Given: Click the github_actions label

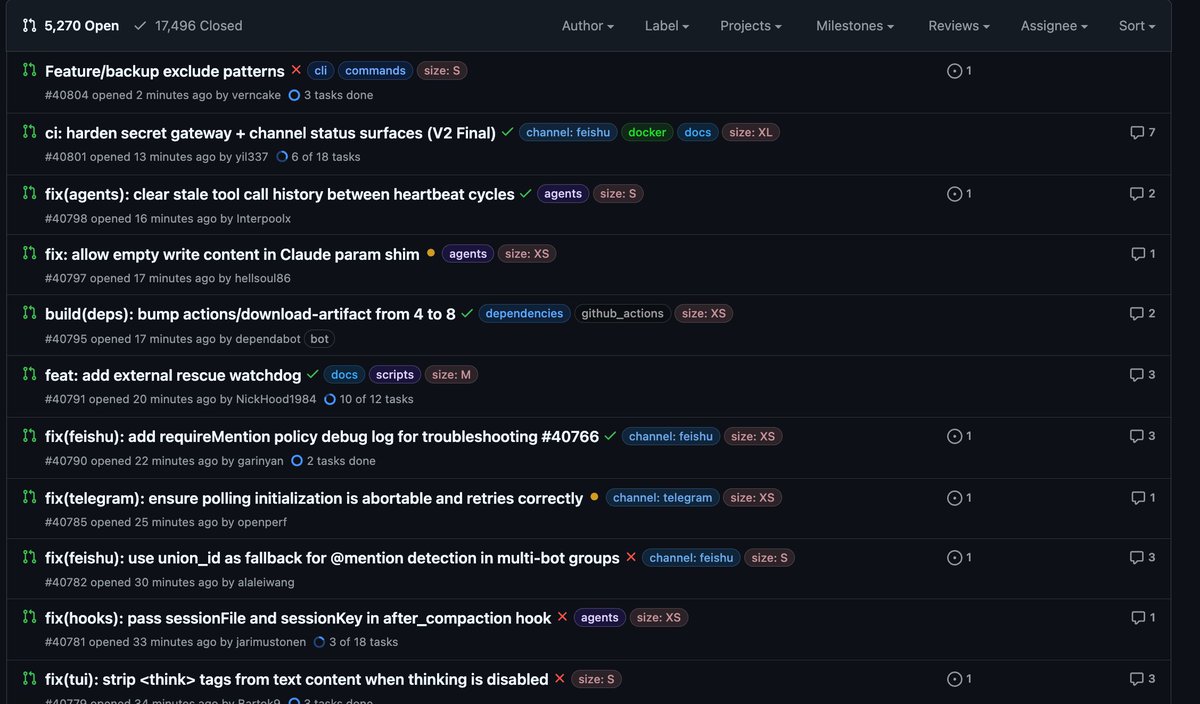Looking at the screenshot, I should (622, 314).
